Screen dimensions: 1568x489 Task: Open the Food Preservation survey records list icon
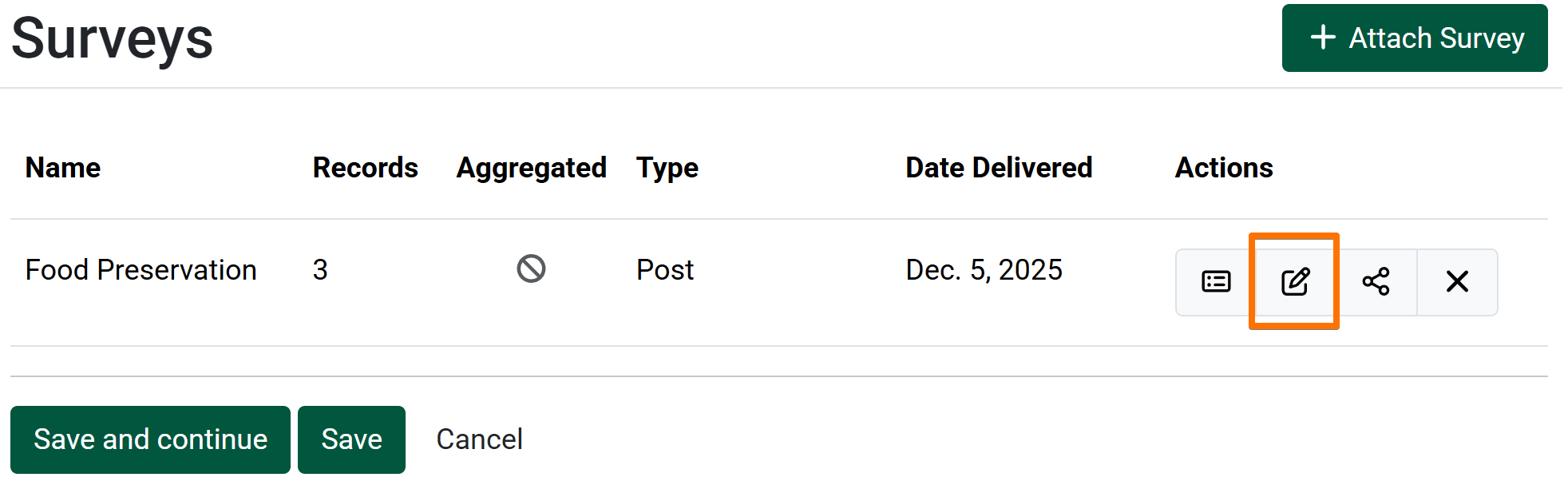(x=1216, y=282)
